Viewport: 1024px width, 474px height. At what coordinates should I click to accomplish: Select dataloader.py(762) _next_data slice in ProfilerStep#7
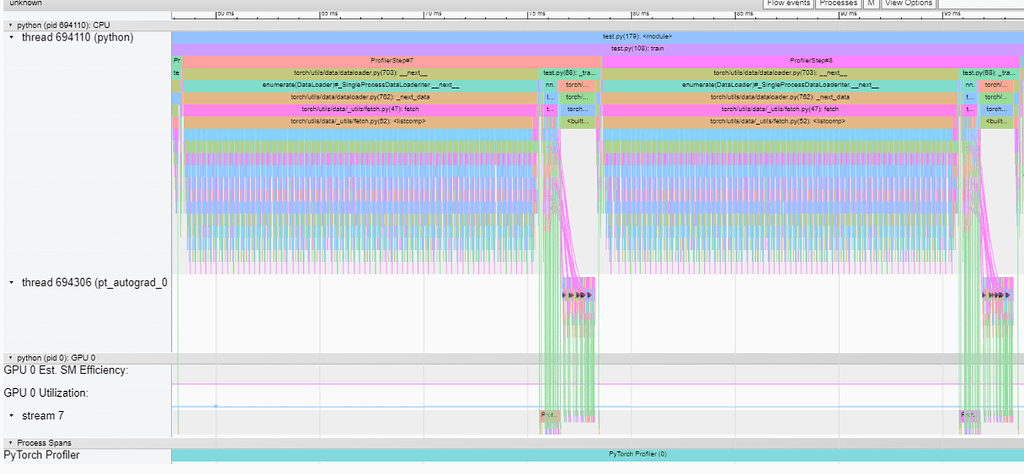tap(360, 97)
